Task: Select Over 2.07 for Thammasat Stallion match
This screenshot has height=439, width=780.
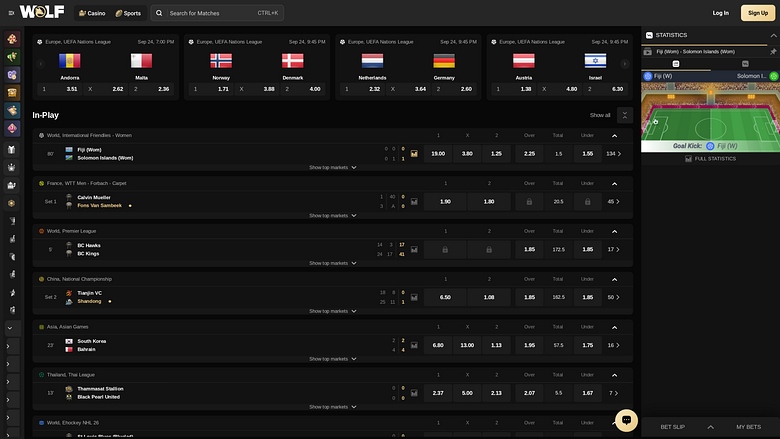Action: click(529, 393)
